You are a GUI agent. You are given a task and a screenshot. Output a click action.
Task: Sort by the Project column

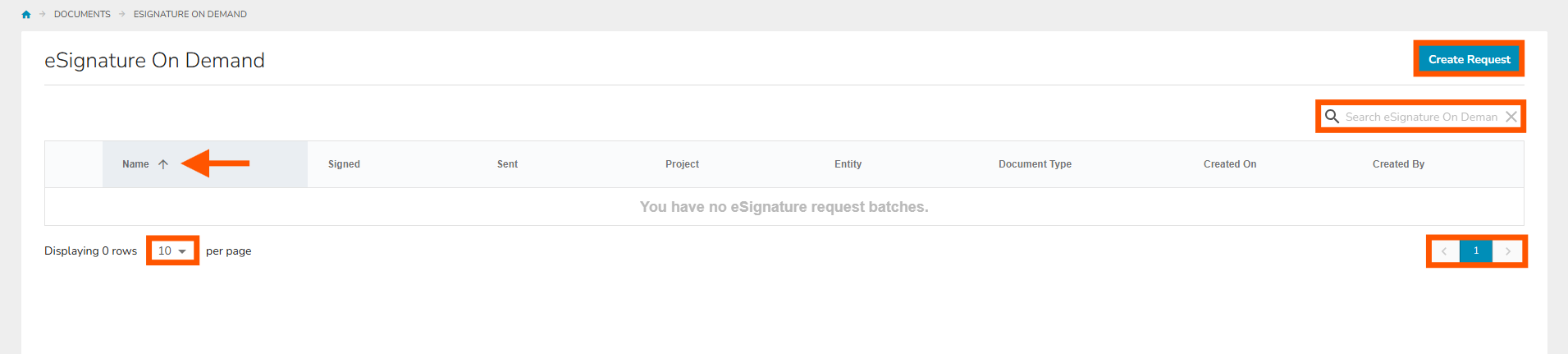682,164
